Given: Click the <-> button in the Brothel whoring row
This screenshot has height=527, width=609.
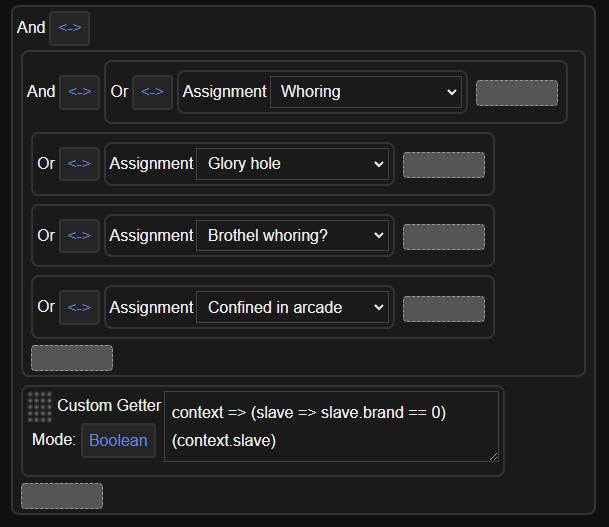Looking at the screenshot, I should click(x=79, y=236).
